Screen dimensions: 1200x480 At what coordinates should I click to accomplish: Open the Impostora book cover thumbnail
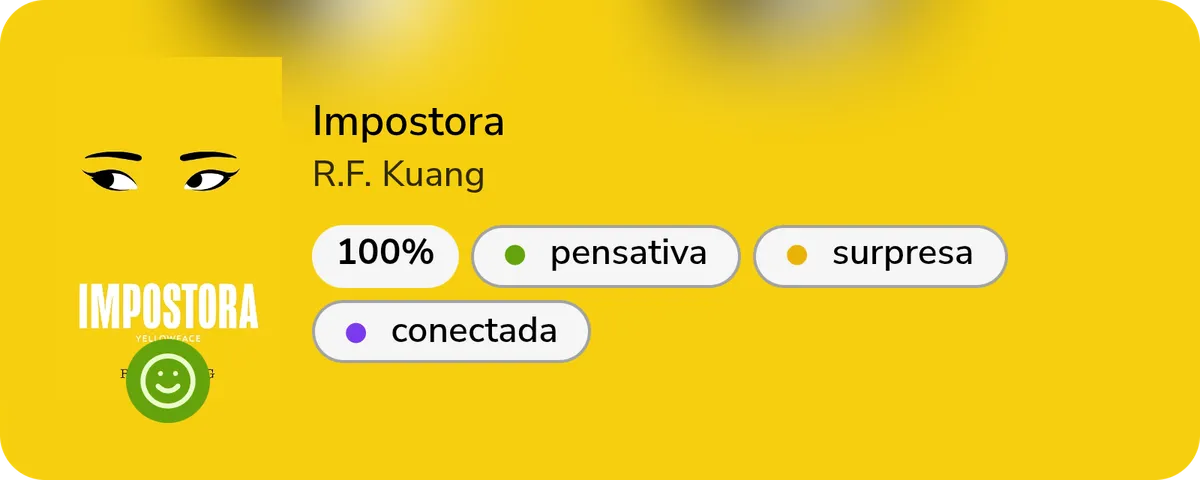coord(168,230)
